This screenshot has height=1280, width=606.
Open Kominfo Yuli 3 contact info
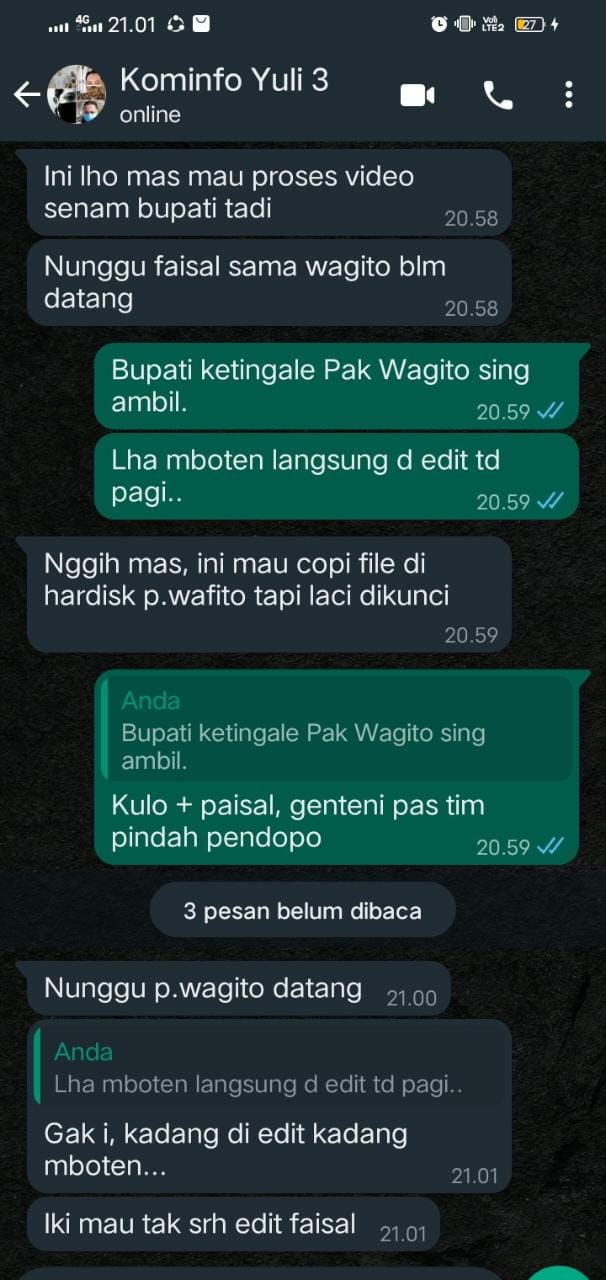(224, 94)
